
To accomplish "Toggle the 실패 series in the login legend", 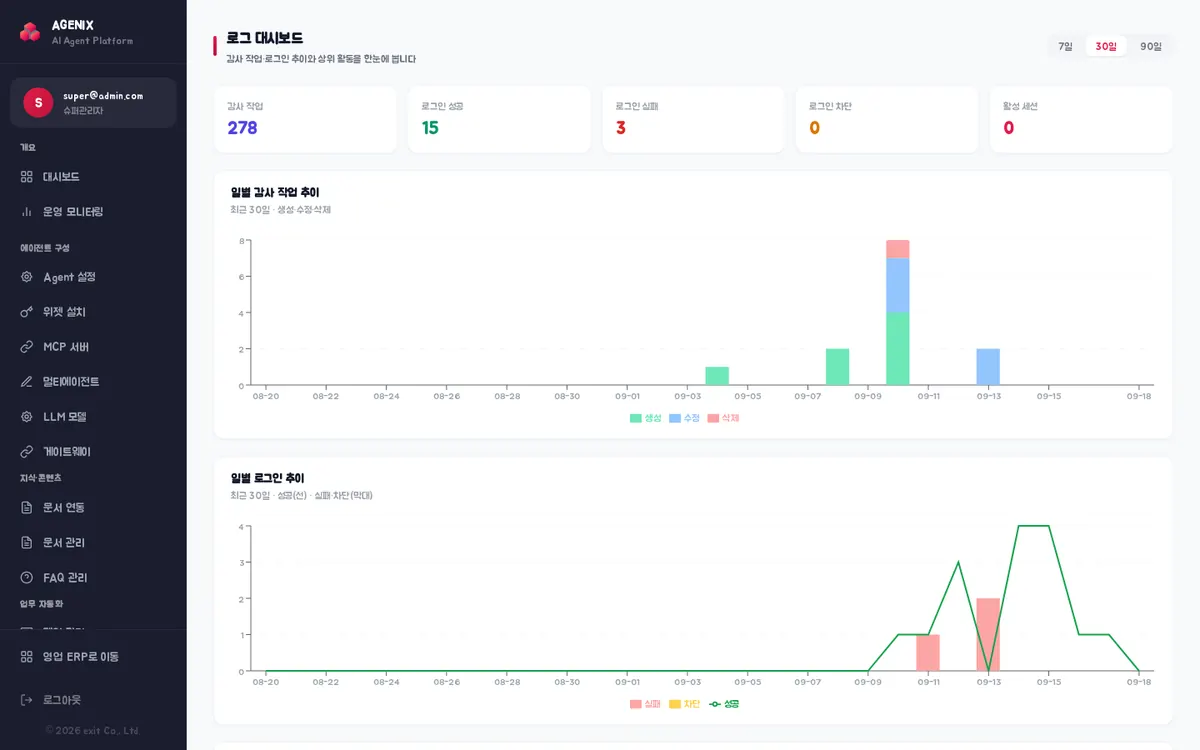I will [x=646, y=704].
